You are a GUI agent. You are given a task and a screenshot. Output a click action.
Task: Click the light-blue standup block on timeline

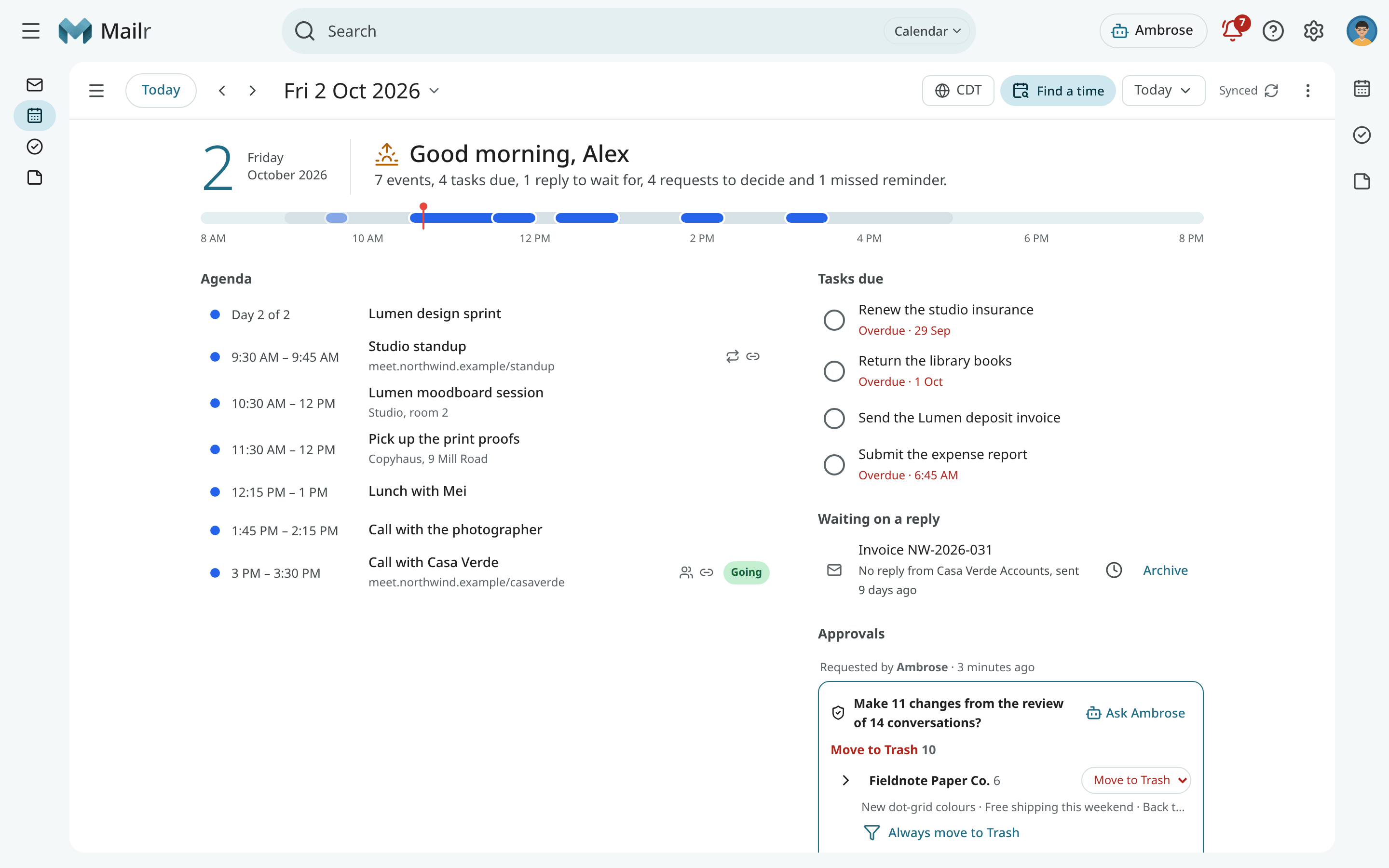[x=336, y=218]
